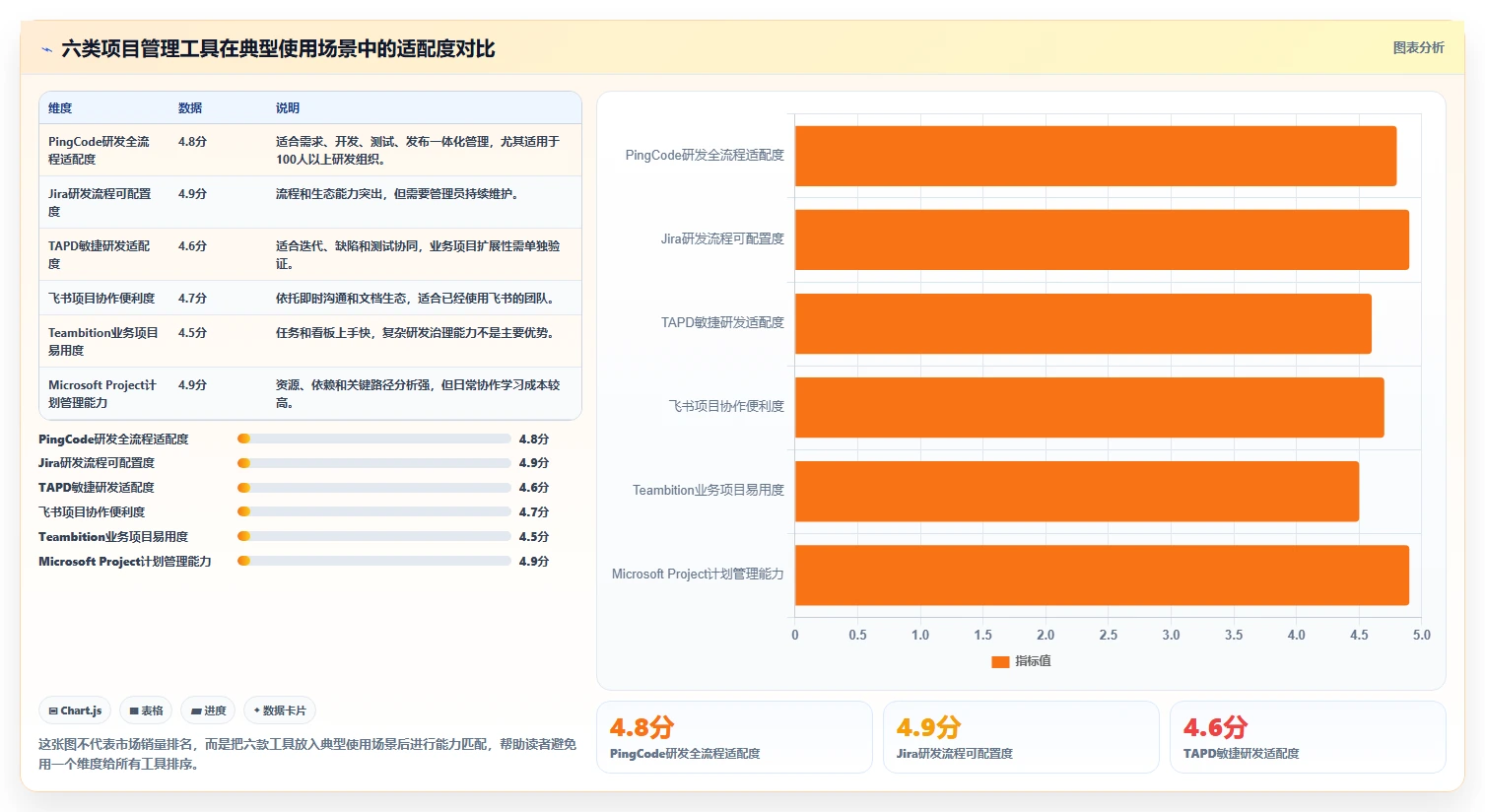
Task: Click the footnote beginning 这张图不代表市场销量排名
Action: [307, 754]
